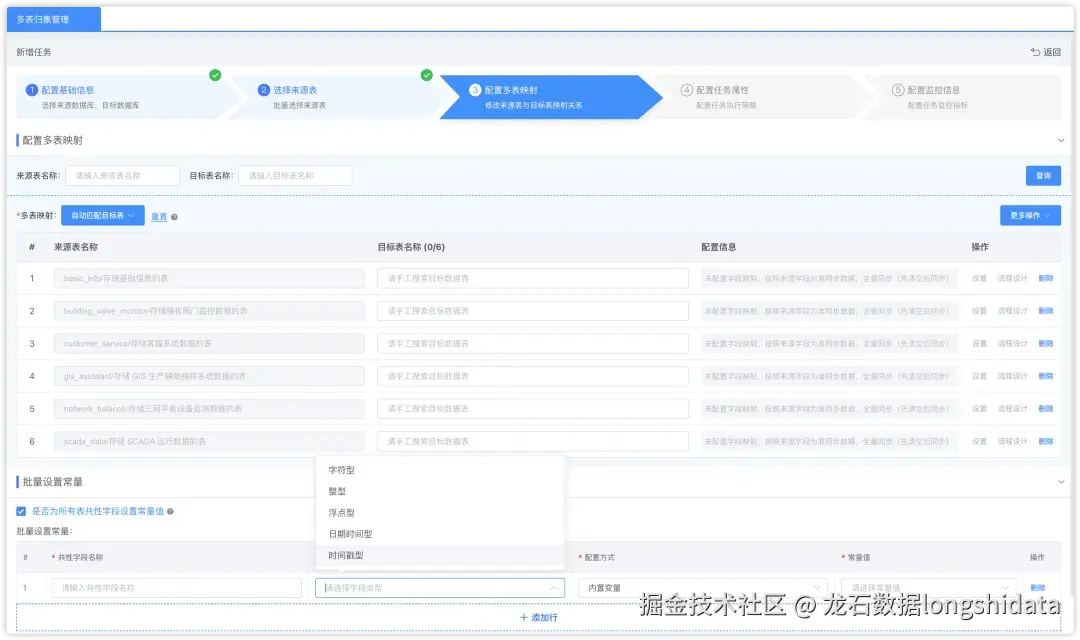This screenshot has height=640, width=1080.
Task: Select 整型 from the field type list
Action: 439,491
